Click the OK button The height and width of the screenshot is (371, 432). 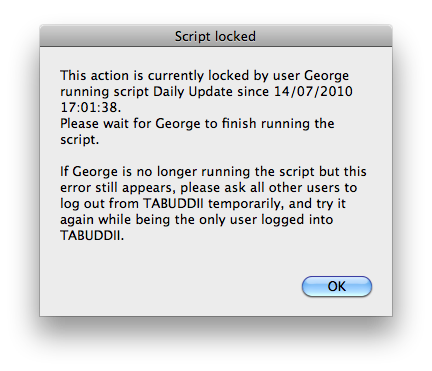[337, 286]
